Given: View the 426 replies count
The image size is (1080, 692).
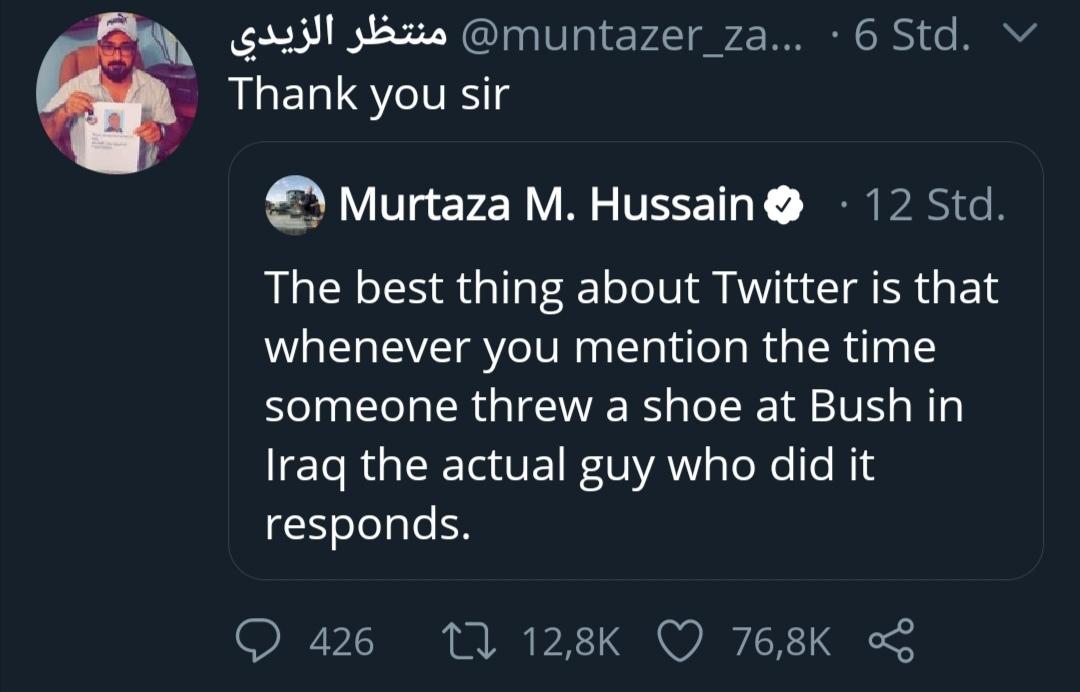Looking at the screenshot, I should pyautogui.click(x=341, y=641).
